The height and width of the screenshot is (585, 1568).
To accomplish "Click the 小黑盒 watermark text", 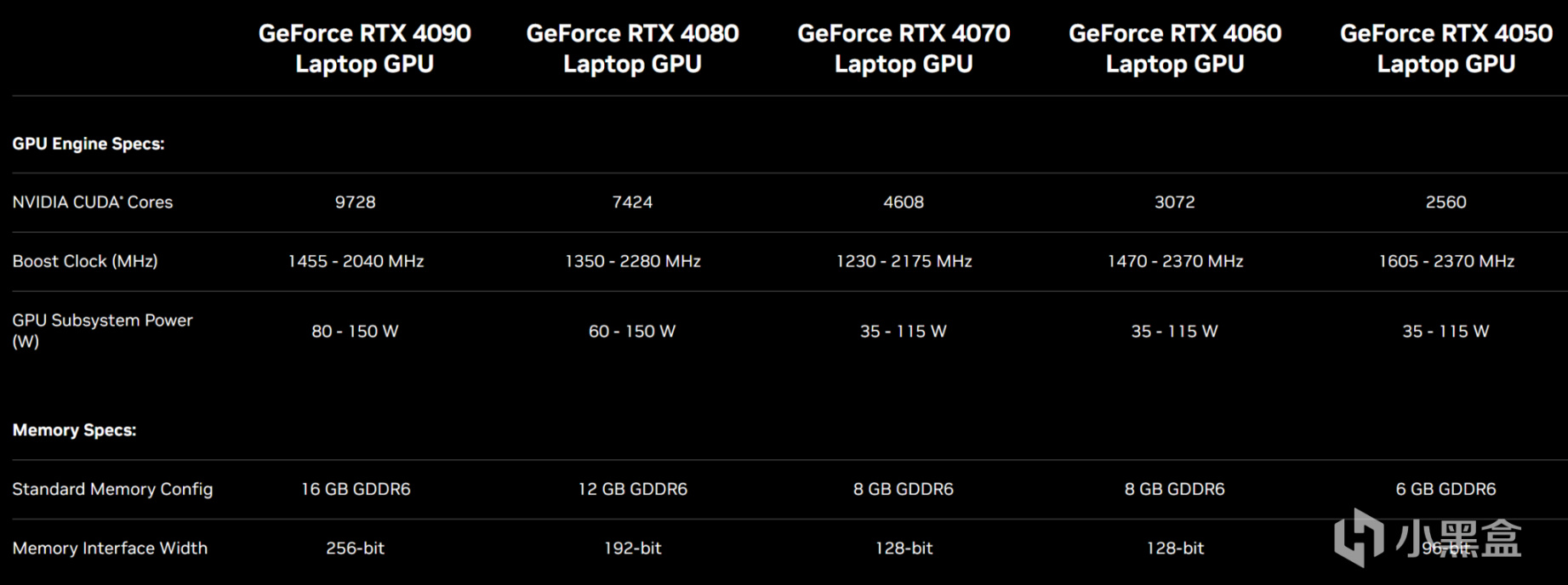I will pyautogui.click(x=1458, y=538).
